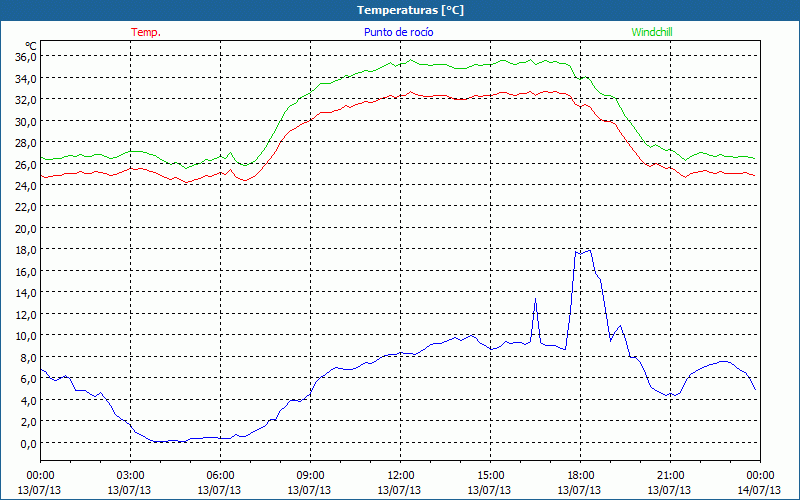This screenshot has width=800, height=500.
Task: Click the 8,0 y-axis value
Action: pos(28,357)
